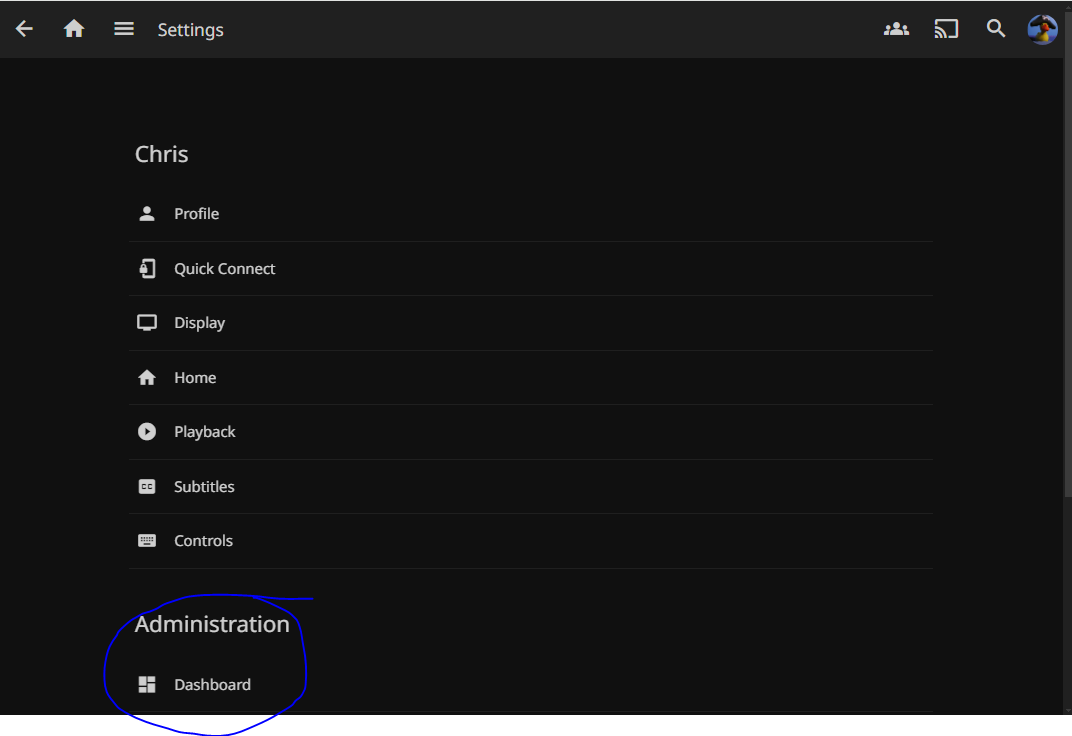Screen dimensions: 1072x736
Task: Open the Profile settings entry
Action: point(196,214)
